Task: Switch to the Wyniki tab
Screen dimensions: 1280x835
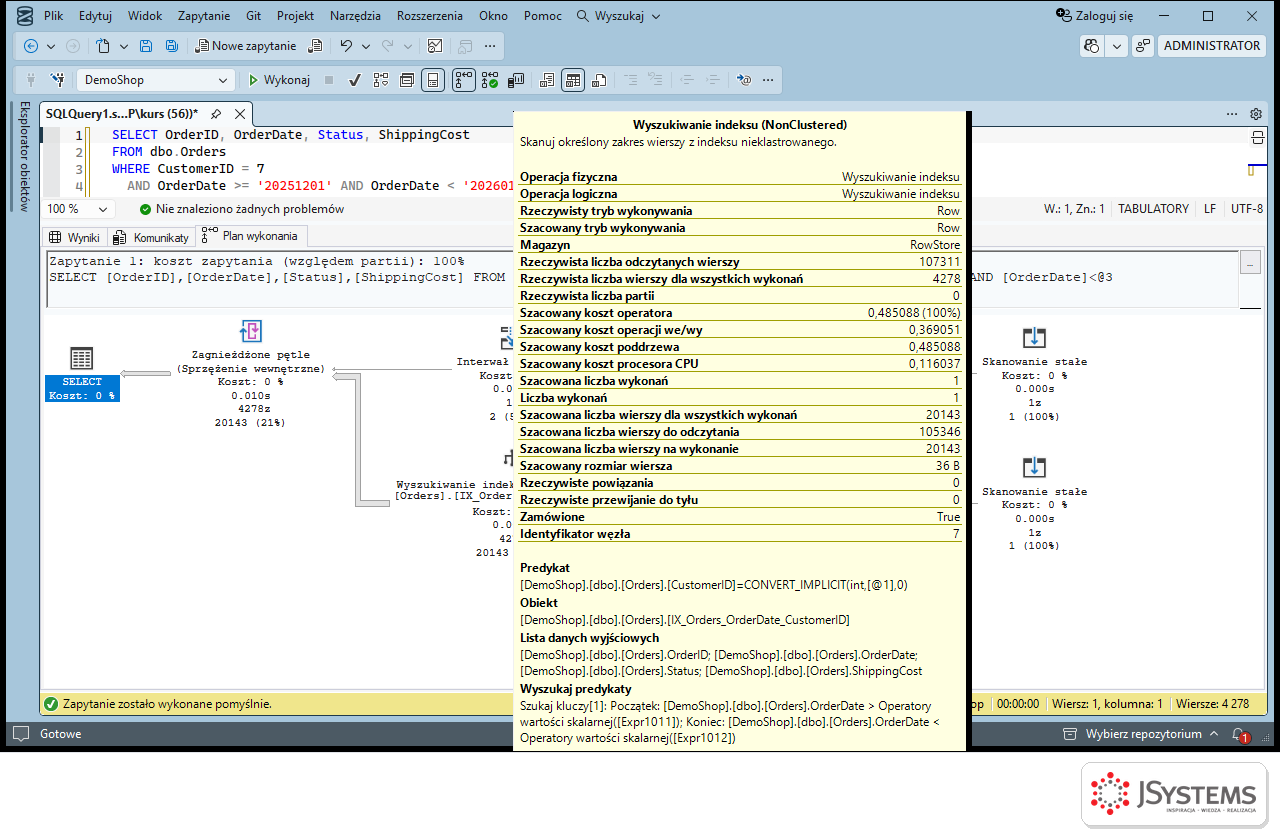Action: (x=74, y=237)
